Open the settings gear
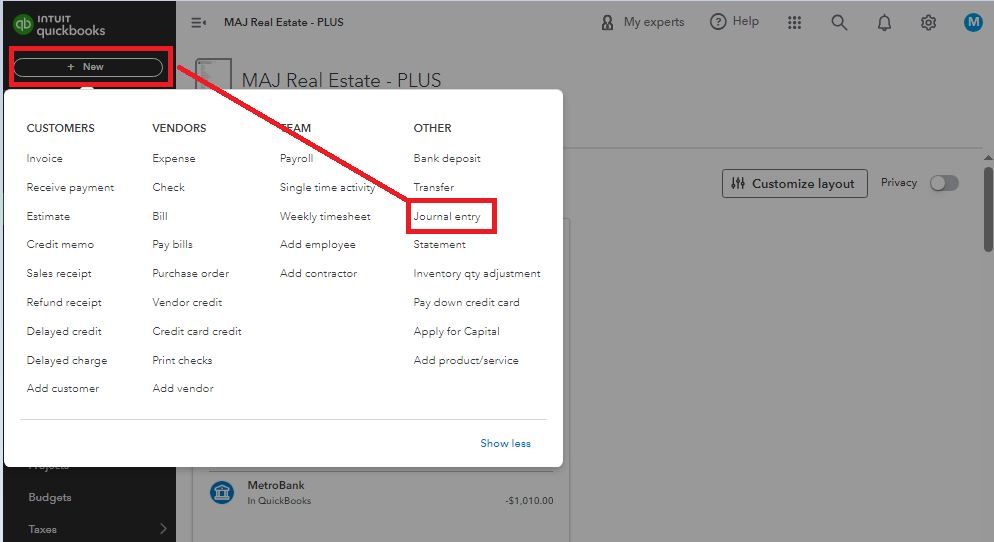 coord(928,23)
